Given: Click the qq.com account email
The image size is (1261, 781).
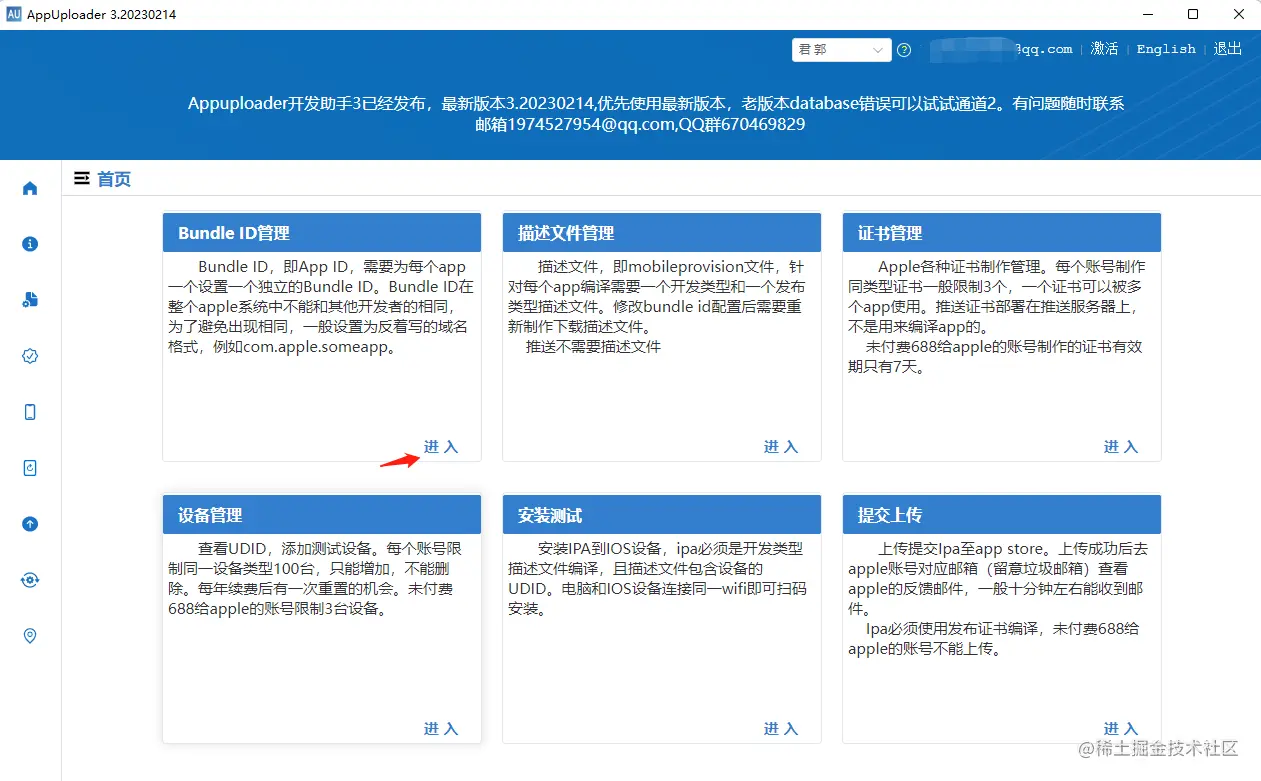Looking at the screenshot, I should click(999, 49).
